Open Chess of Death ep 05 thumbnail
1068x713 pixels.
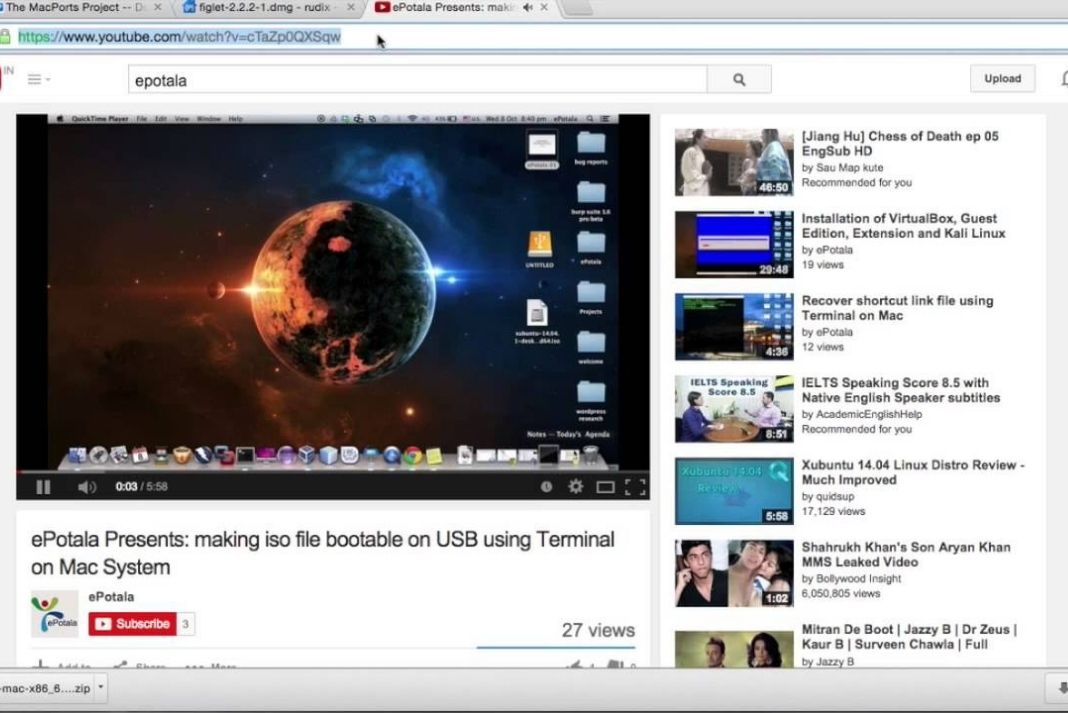(x=734, y=163)
